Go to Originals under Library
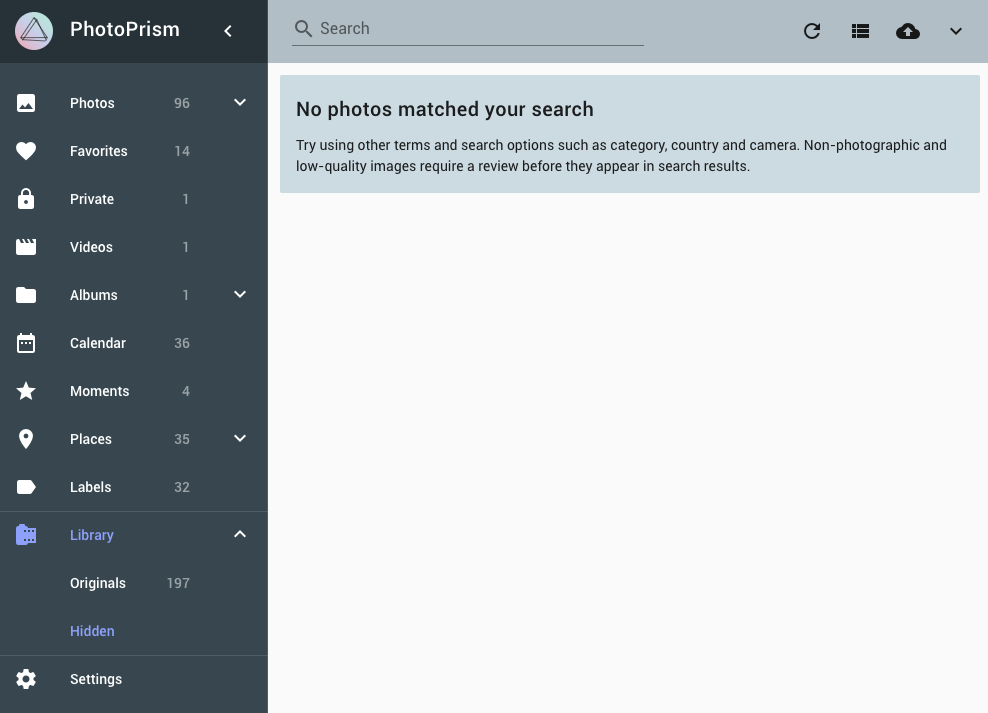Viewport: 988px width, 713px height. click(x=97, y=583)
